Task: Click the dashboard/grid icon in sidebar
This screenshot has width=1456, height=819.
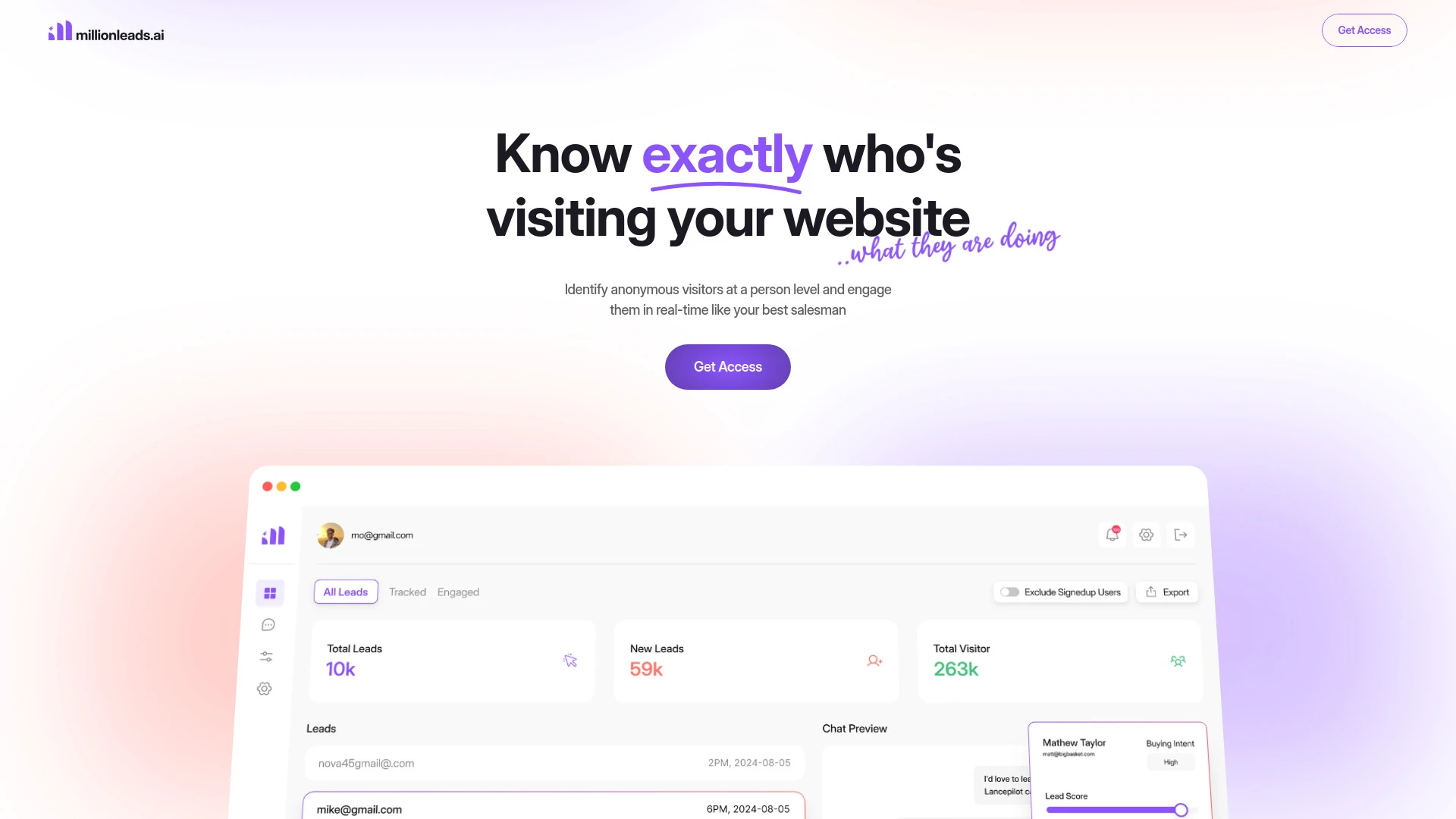Action: pyautogui.click(x=268, y=592)
